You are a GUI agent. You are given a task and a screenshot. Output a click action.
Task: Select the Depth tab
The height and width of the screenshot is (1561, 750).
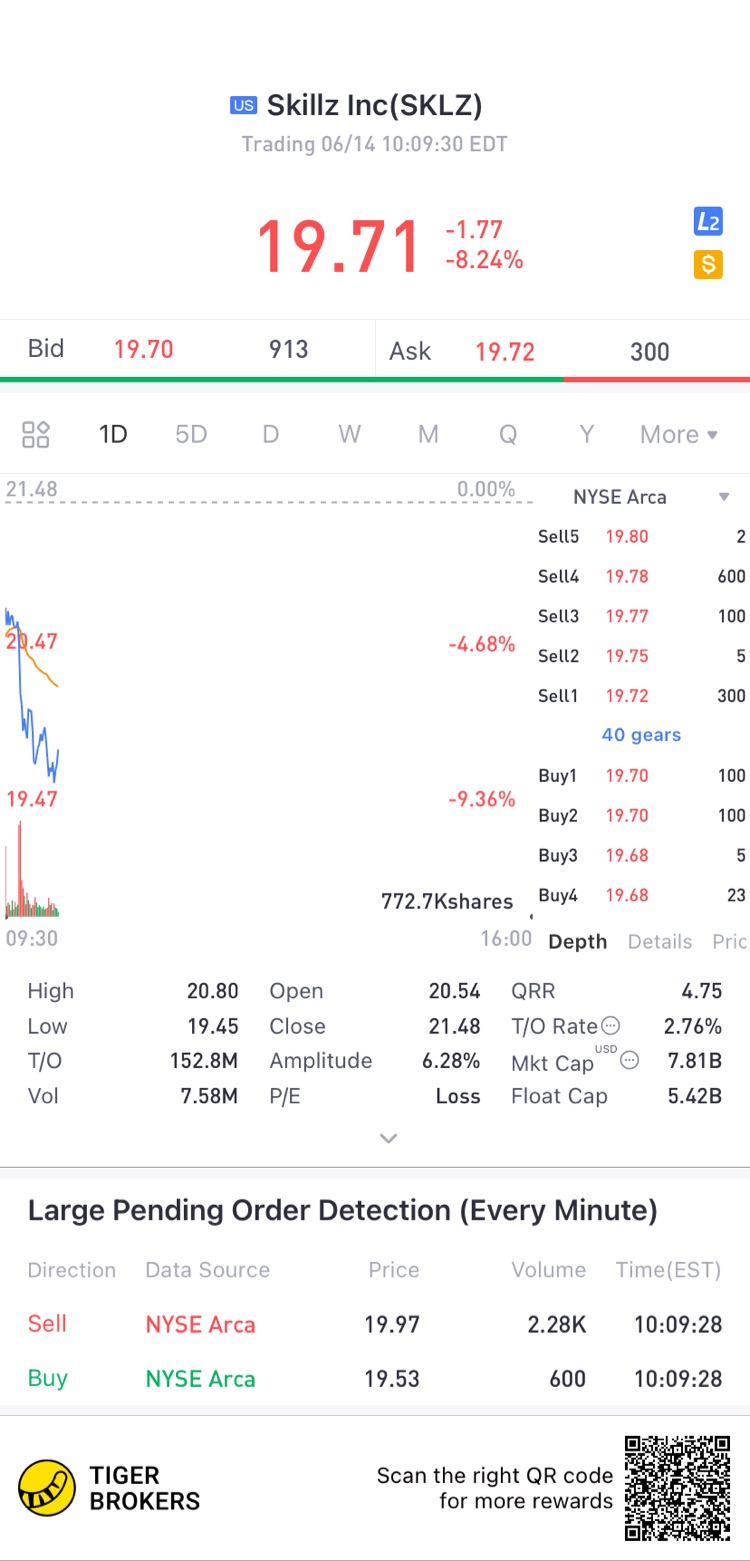(578, 941)
